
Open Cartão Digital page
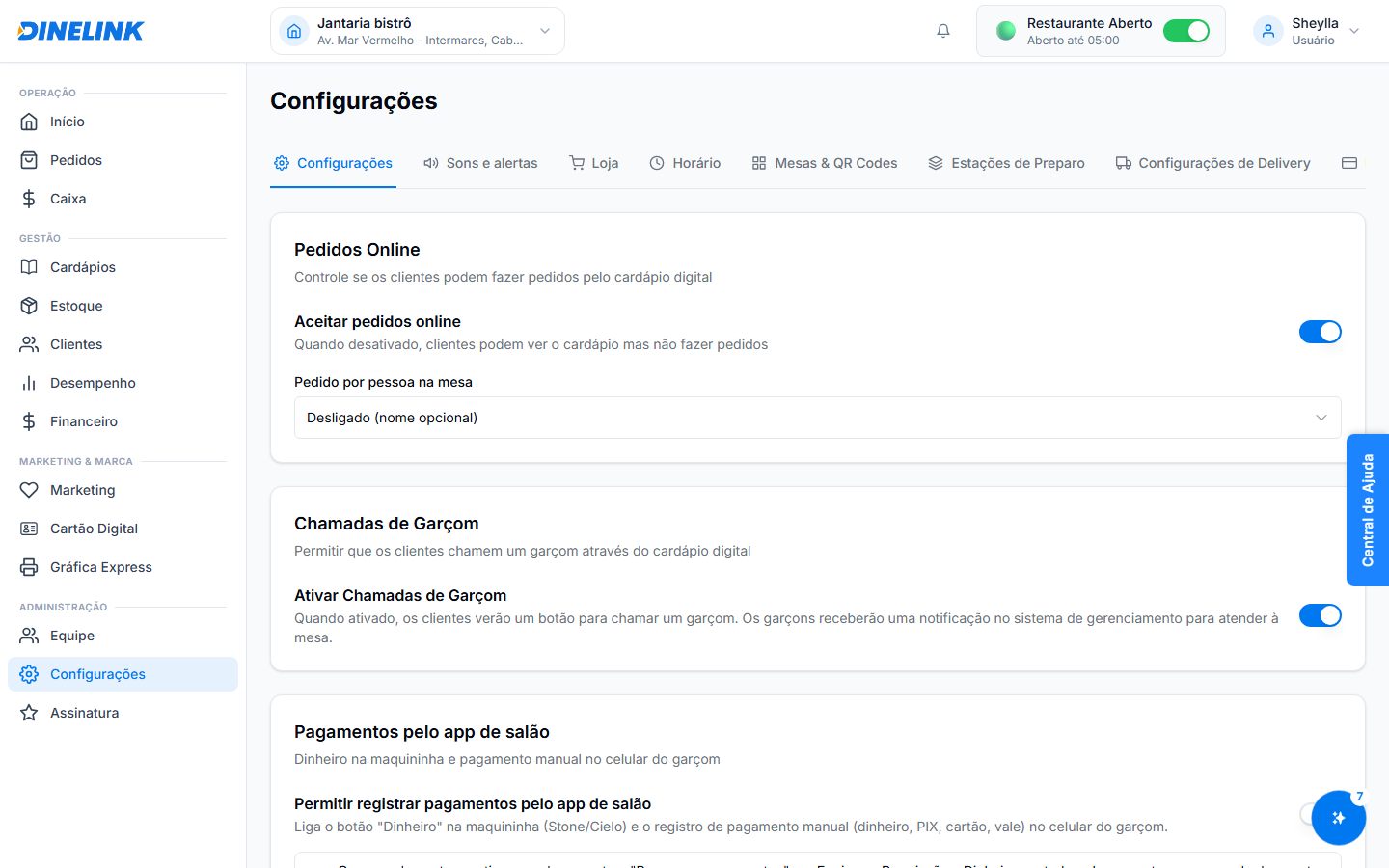point(123,529)
